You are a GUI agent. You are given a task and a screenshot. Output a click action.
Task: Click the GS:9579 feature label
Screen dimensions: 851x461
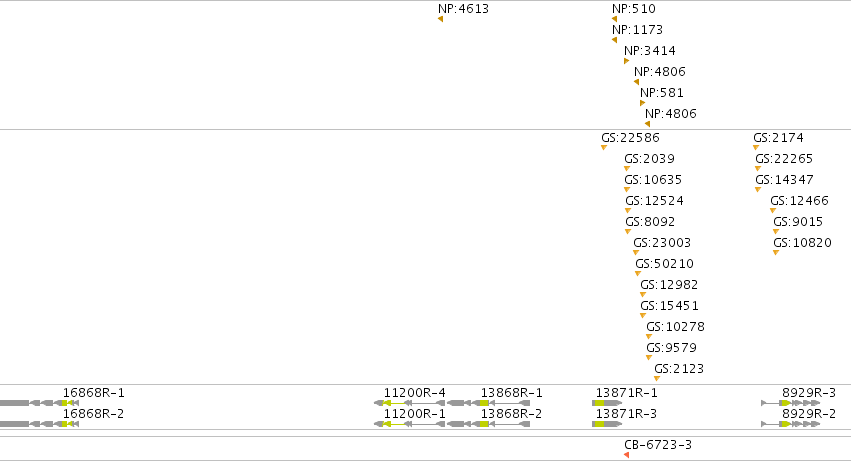pos(671,348)
